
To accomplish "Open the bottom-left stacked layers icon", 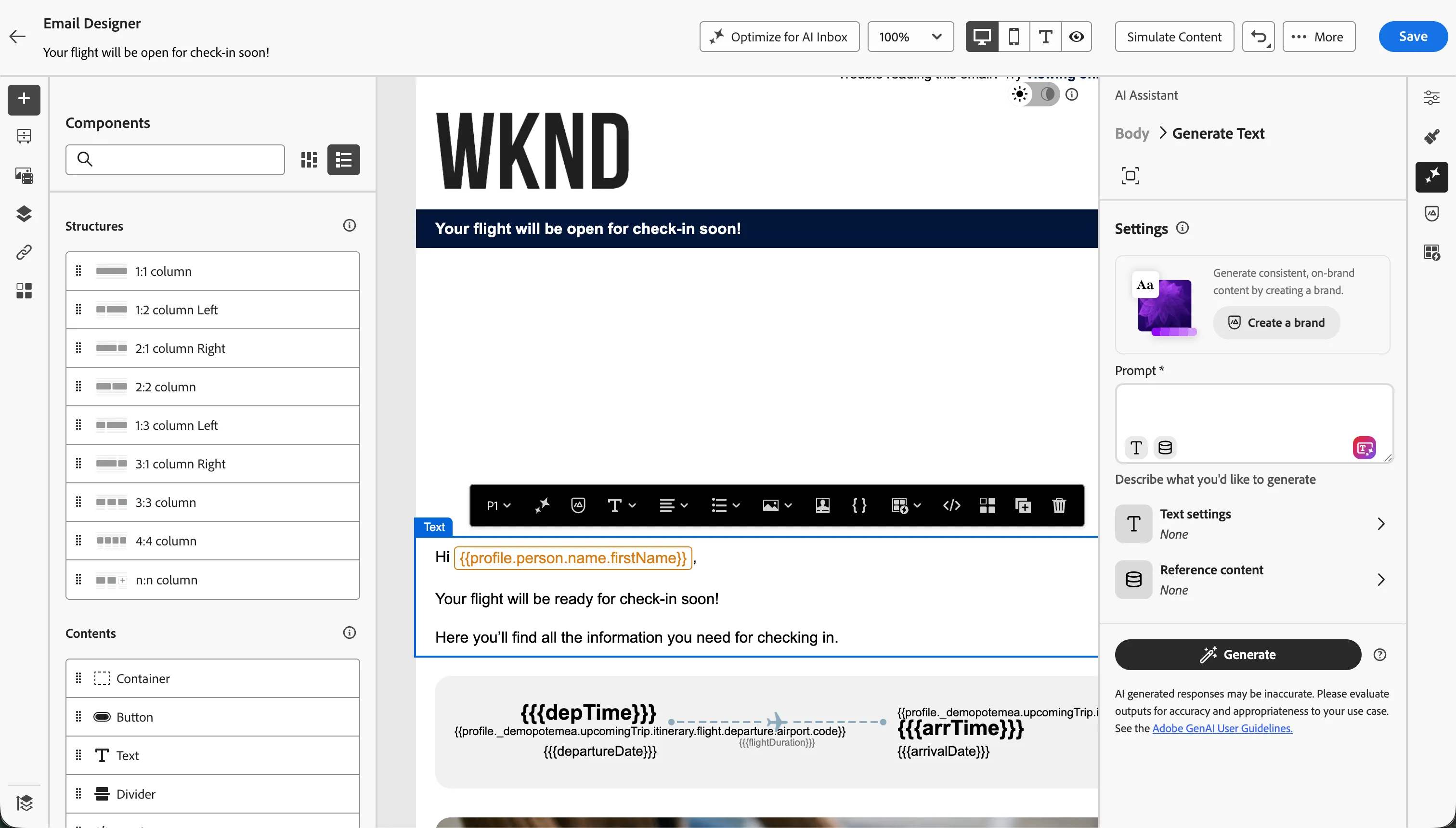I will click(24, 803).
